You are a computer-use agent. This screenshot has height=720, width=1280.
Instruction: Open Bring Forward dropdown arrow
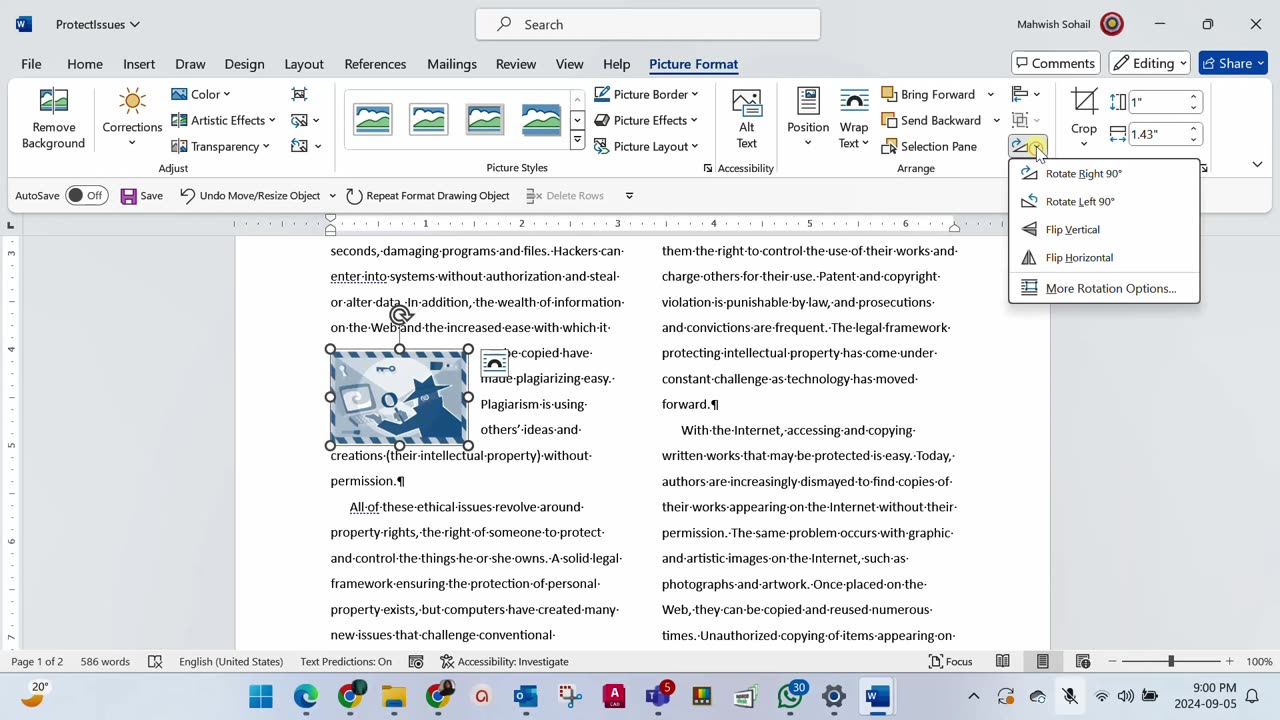pos(990,94)
